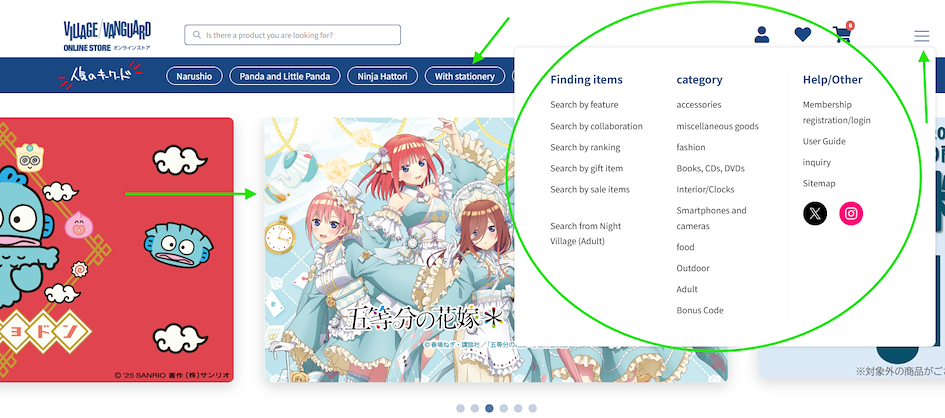Click the Finding items heading

(x=586, y=80)
